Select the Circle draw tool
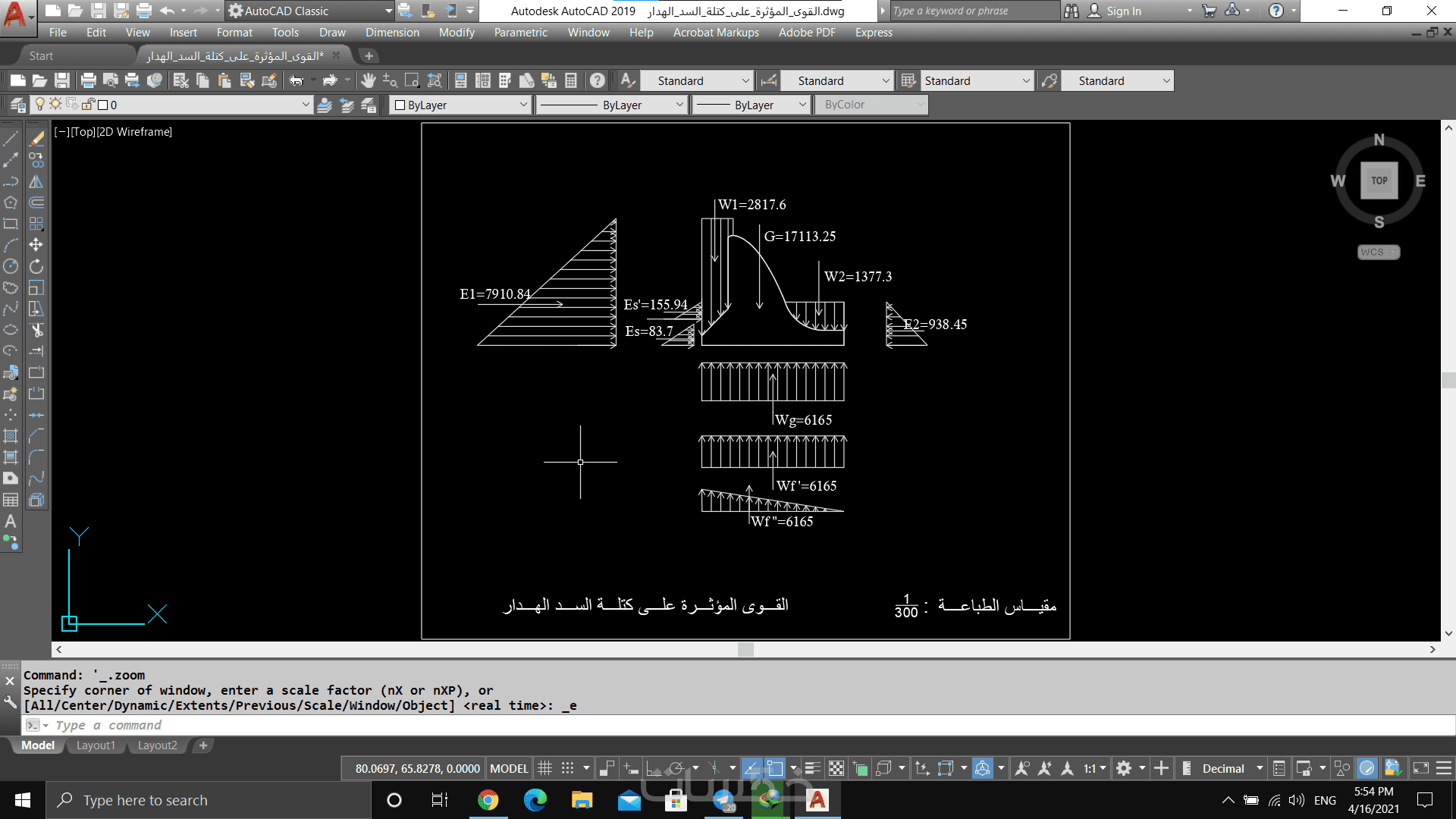This screenshot has width=1456, height=819. tap(11, 266)
